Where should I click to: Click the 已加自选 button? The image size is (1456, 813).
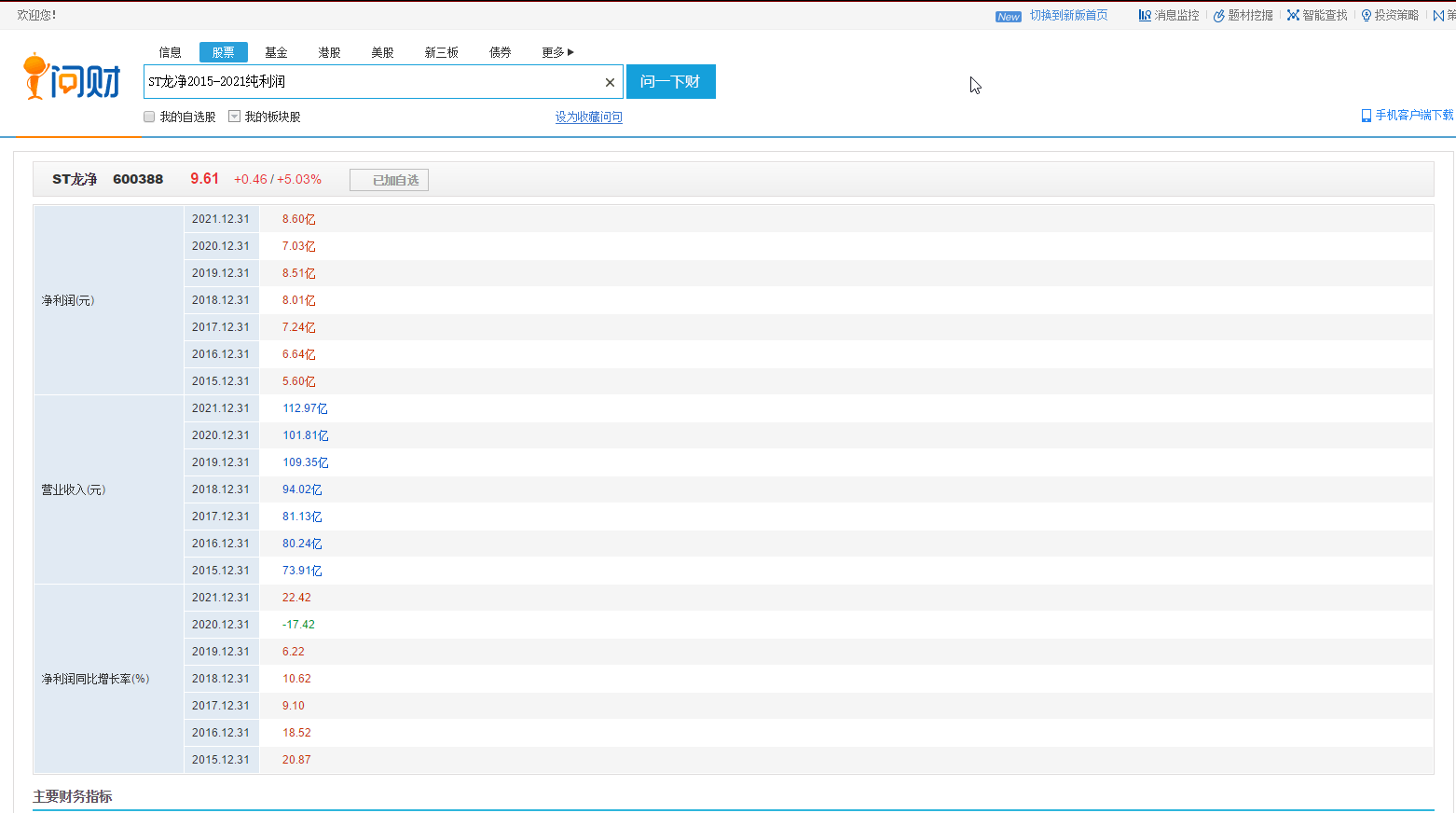[389, 180]
